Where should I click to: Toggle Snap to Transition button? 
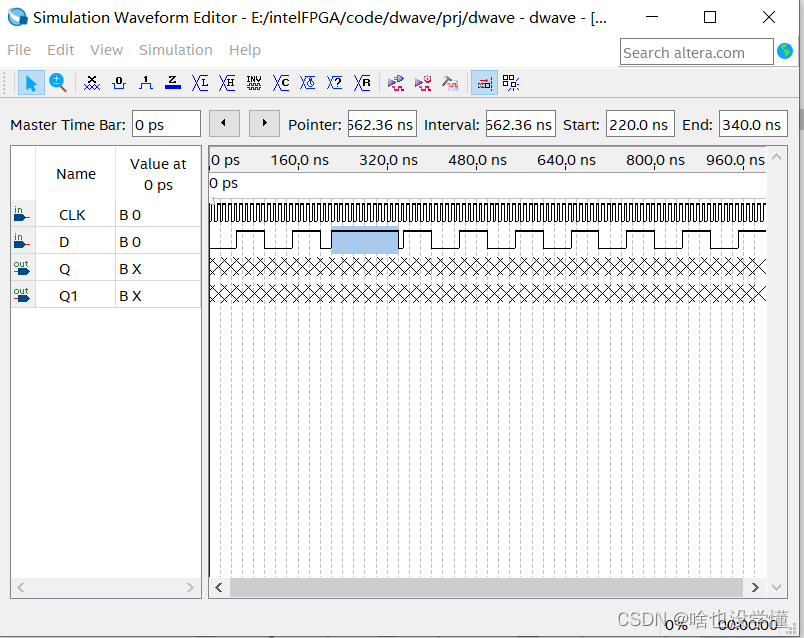pyautogui.click(x=485, y=83)
